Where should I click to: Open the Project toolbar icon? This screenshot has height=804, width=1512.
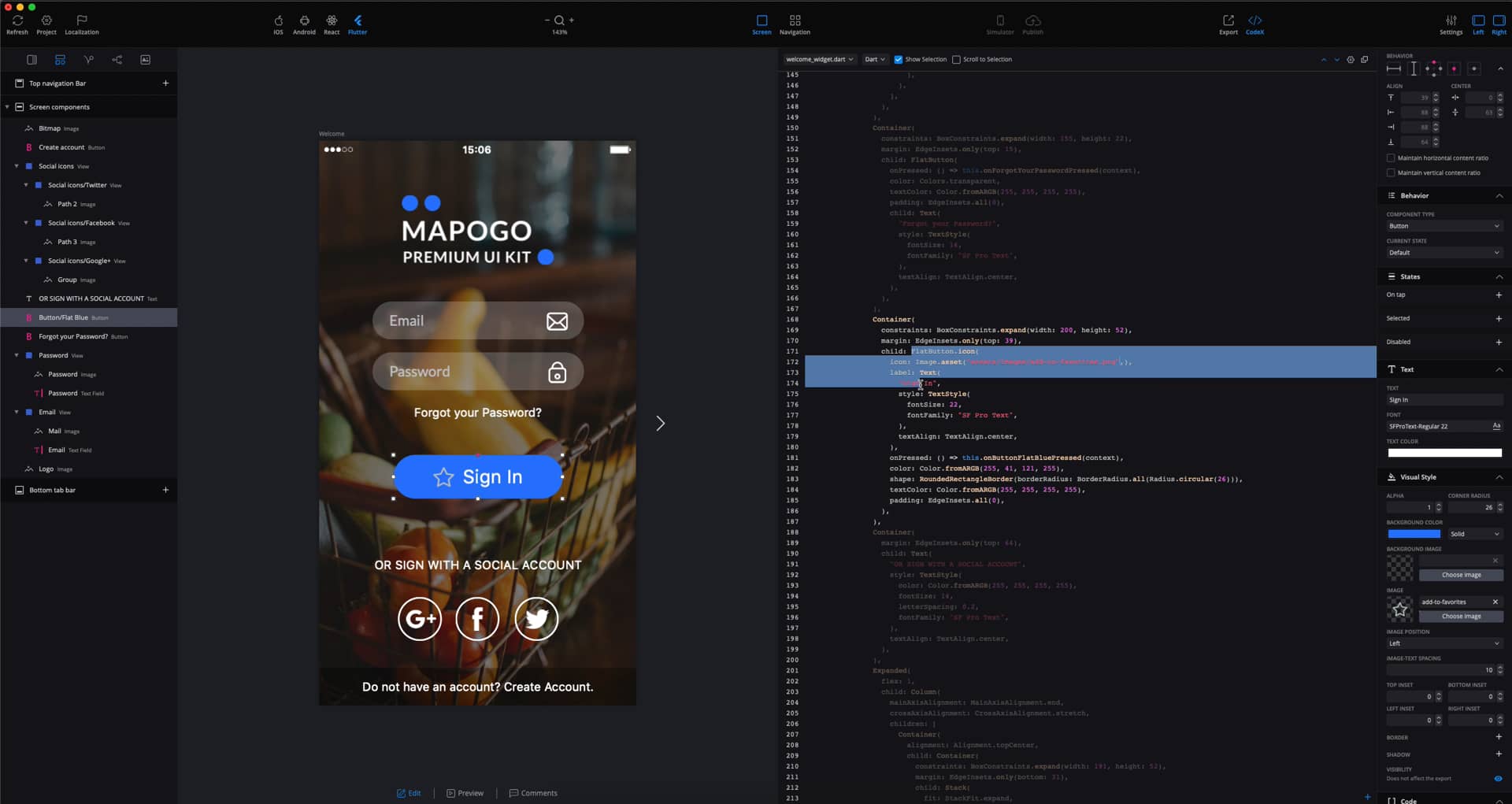pyautogui.click(x=46, y=24)
